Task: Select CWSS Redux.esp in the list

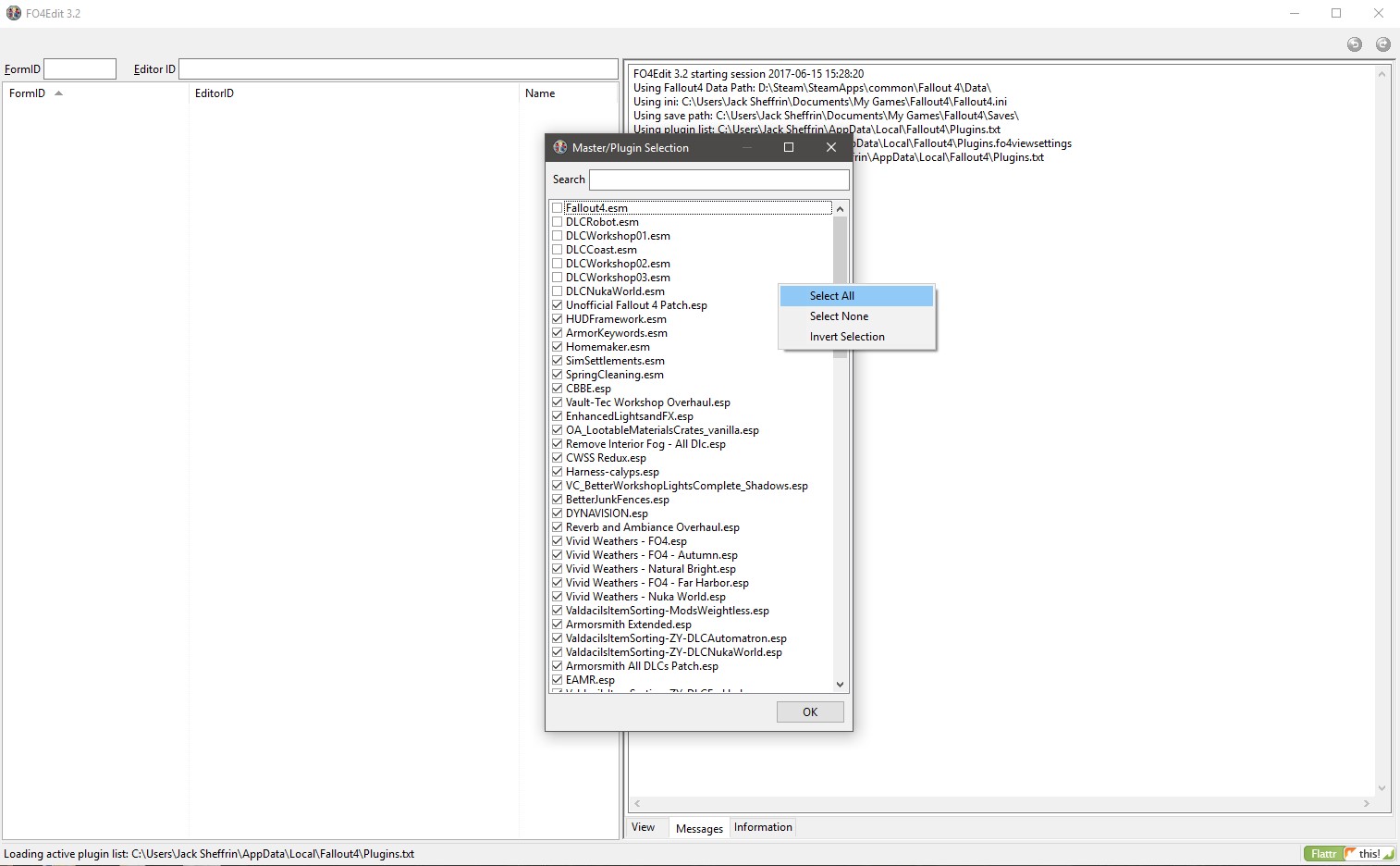Action: tap(606, 458)
